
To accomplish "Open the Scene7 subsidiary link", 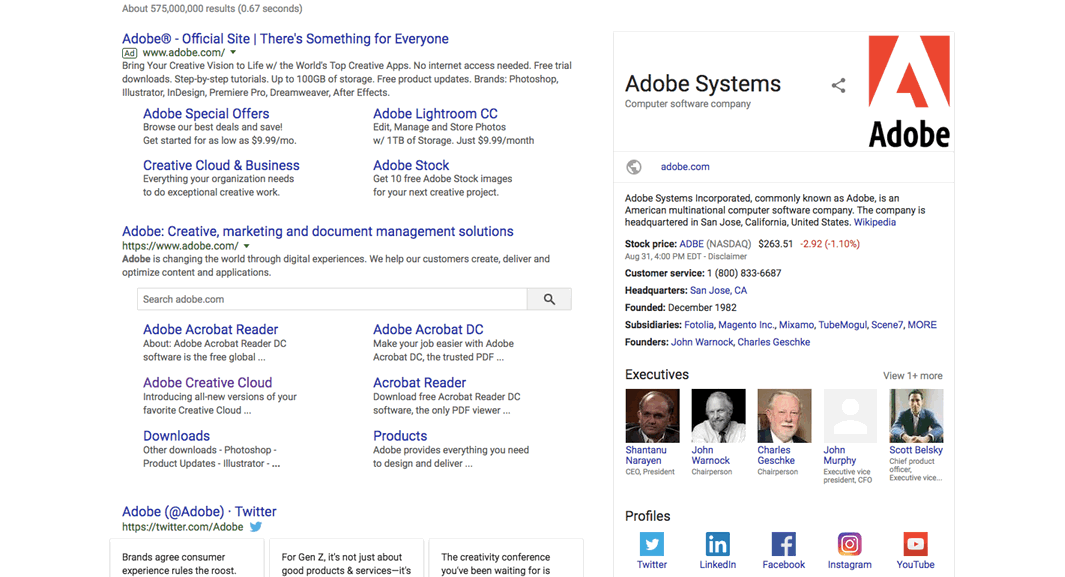I will click(887, 325).
